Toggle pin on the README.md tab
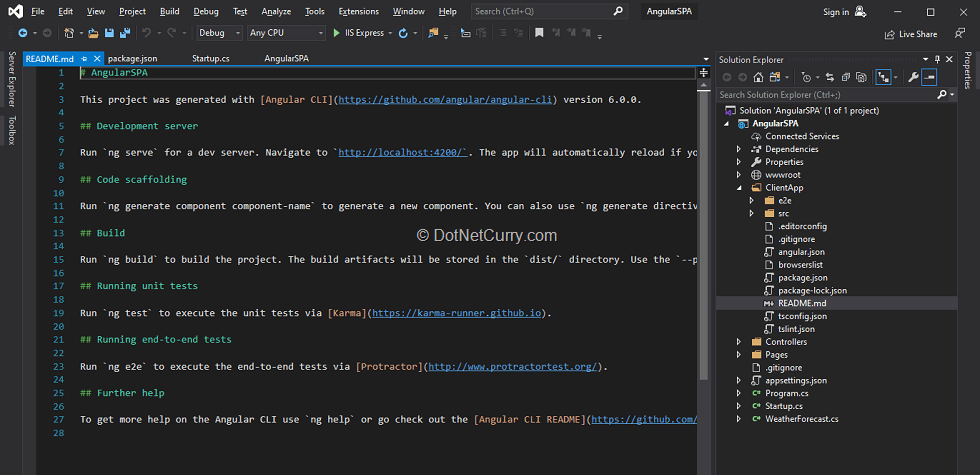This screenshot has width=980, height=475. coord(84,59)
